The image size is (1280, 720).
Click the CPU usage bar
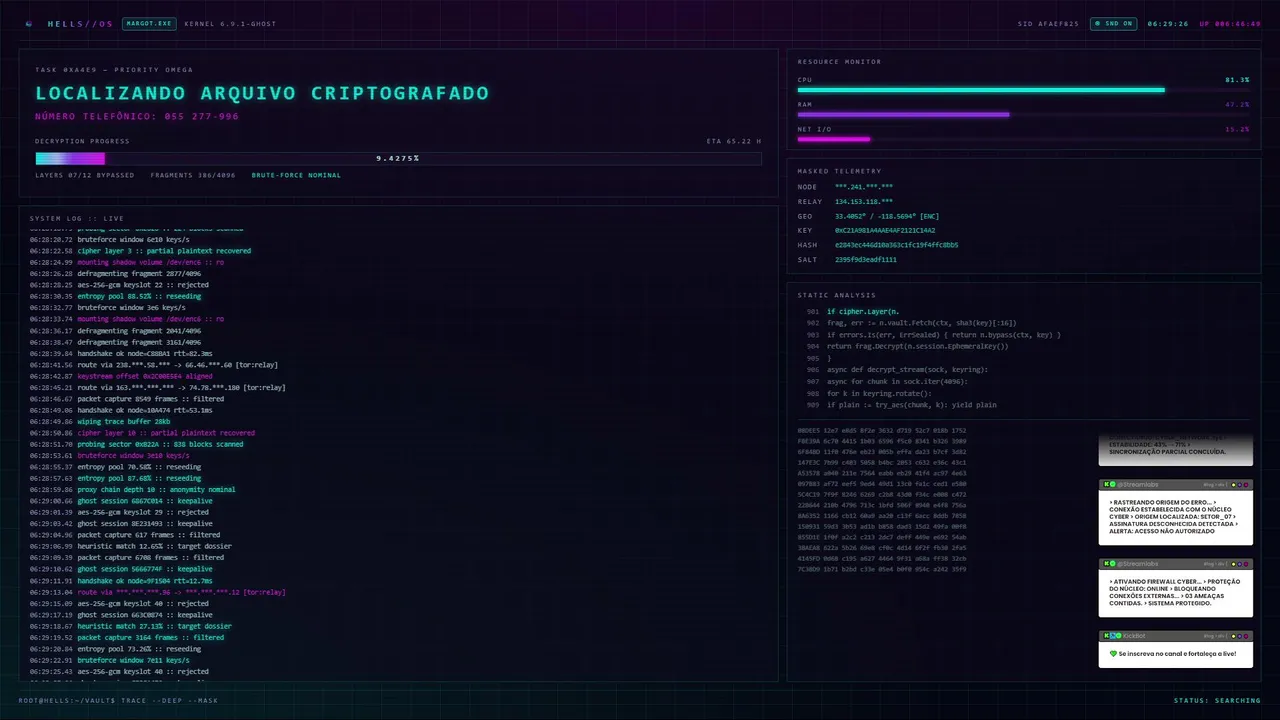[x=1023, y=90]
